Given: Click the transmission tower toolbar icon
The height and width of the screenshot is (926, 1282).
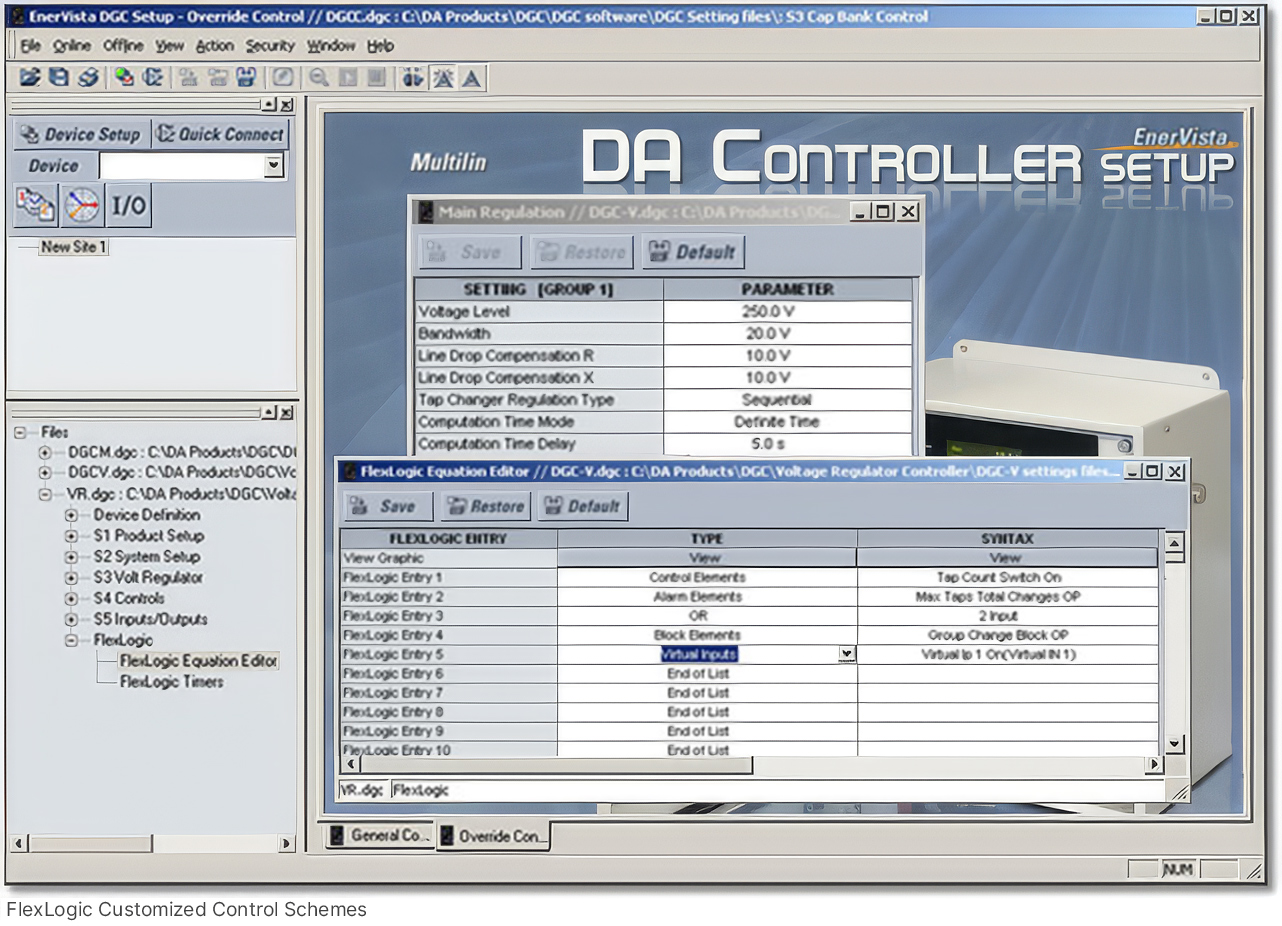Looking at the screenshot, I should [443, 77].
